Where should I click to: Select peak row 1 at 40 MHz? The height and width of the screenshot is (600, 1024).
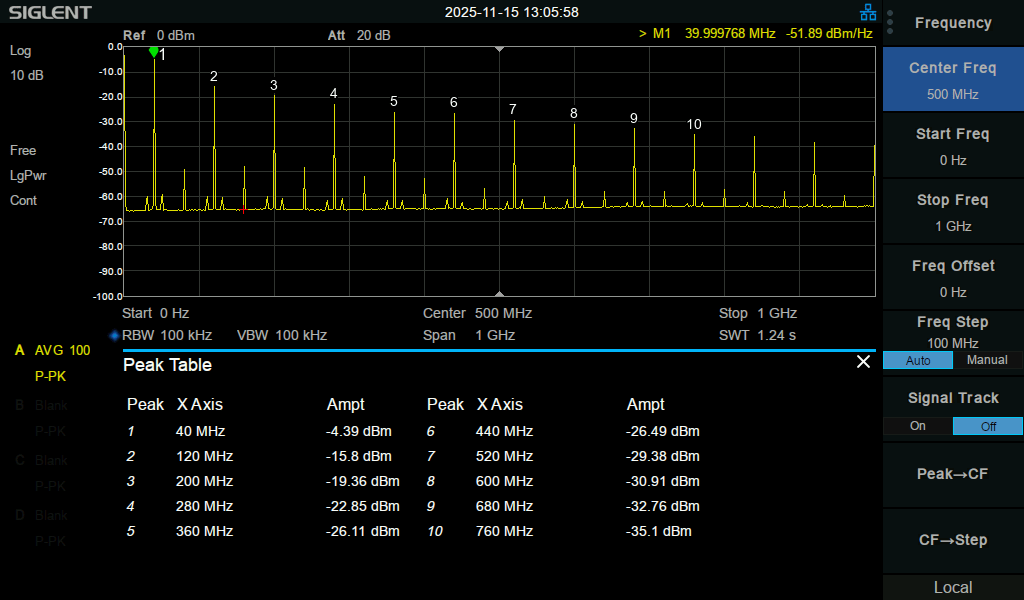(259, 432)
